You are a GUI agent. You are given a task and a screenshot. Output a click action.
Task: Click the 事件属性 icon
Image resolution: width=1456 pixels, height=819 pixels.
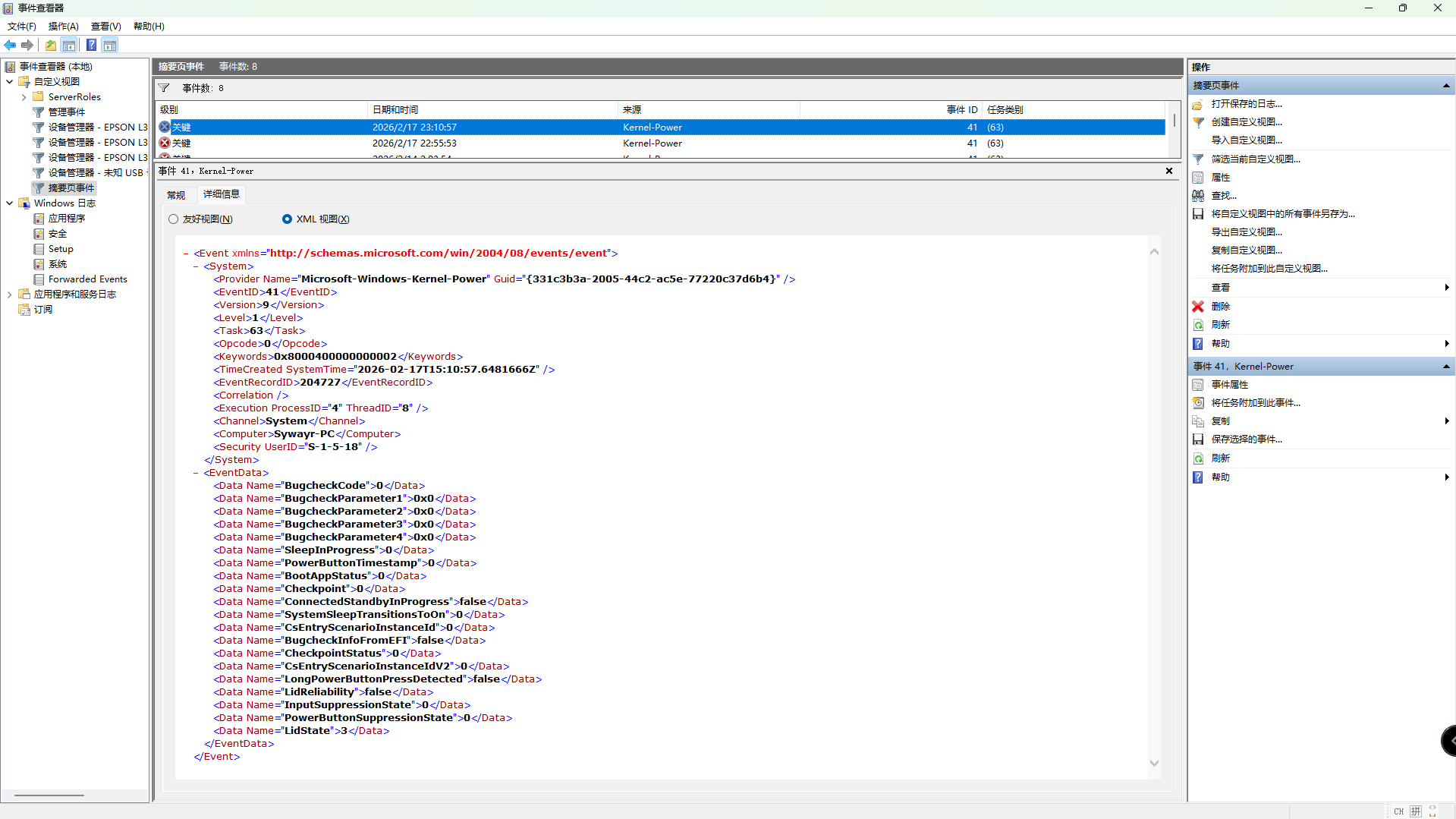[1198, 385]
